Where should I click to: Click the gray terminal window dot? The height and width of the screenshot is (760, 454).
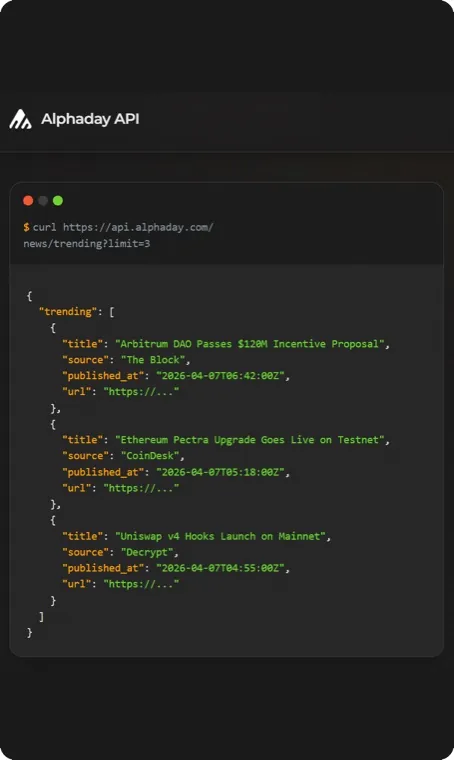pos(43,201)
